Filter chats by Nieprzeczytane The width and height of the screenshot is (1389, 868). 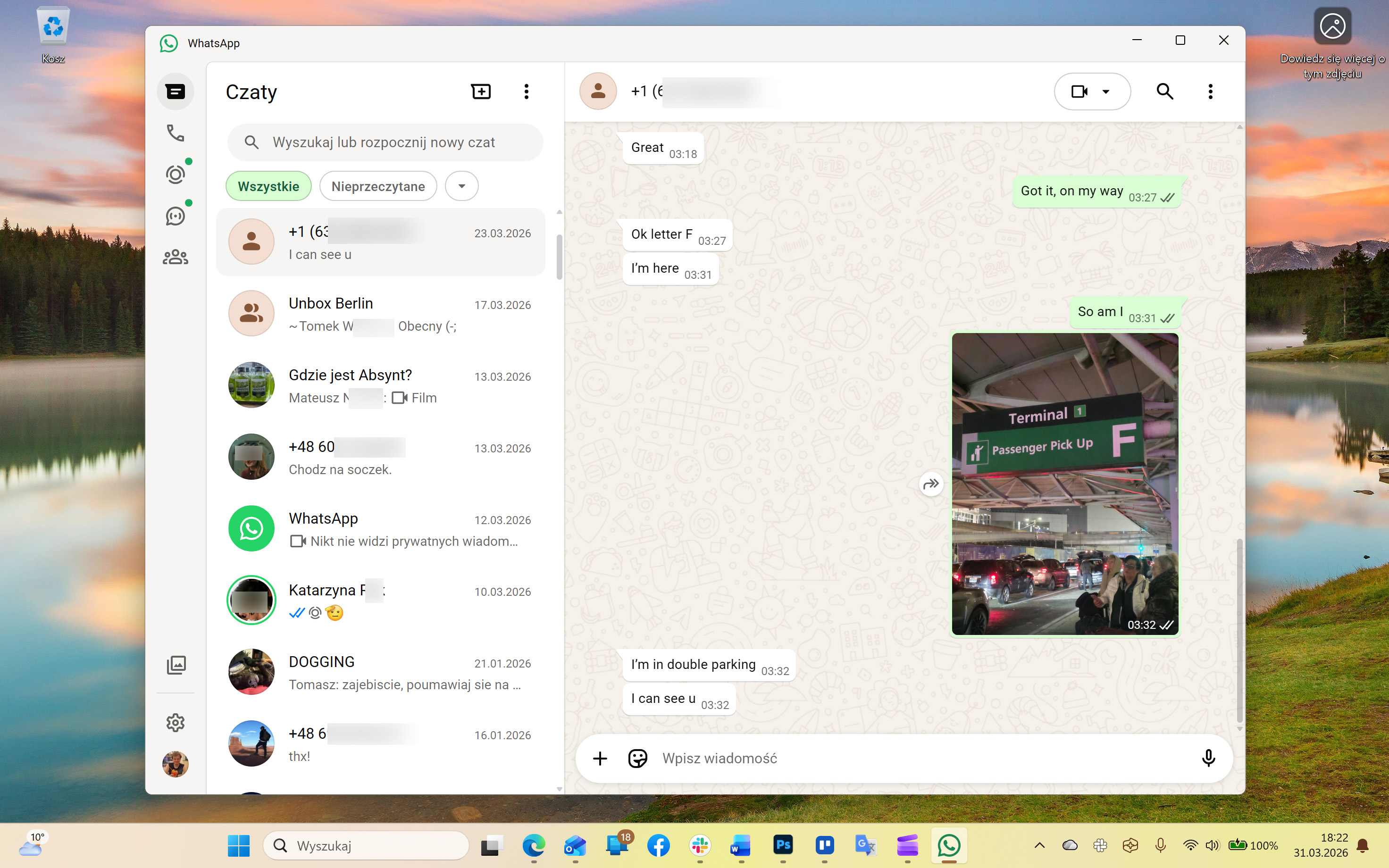[x=377, y=187]
